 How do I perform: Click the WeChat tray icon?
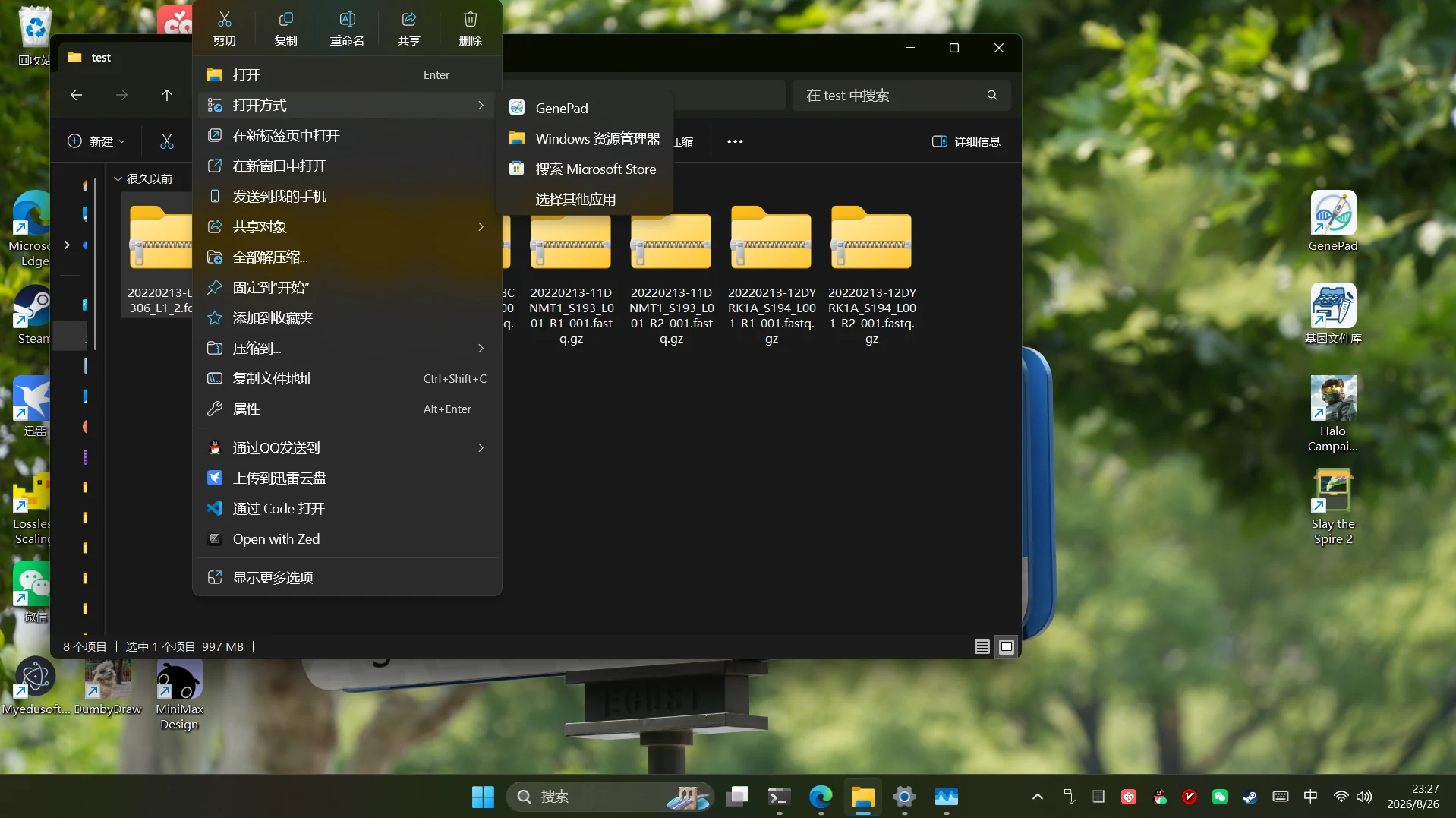point(1220,797)
